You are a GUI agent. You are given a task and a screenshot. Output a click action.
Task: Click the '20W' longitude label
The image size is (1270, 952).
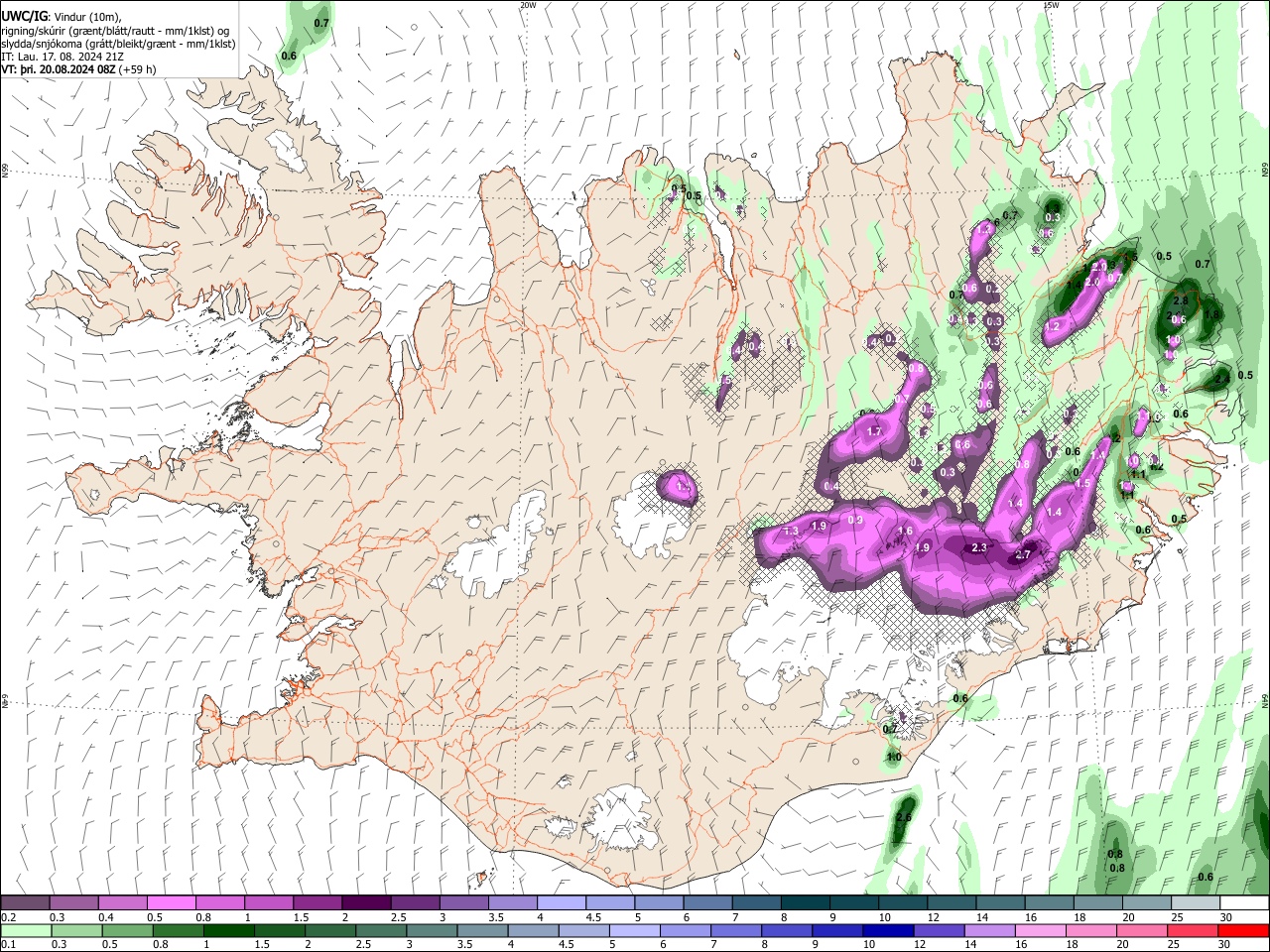tap(528, 5)
